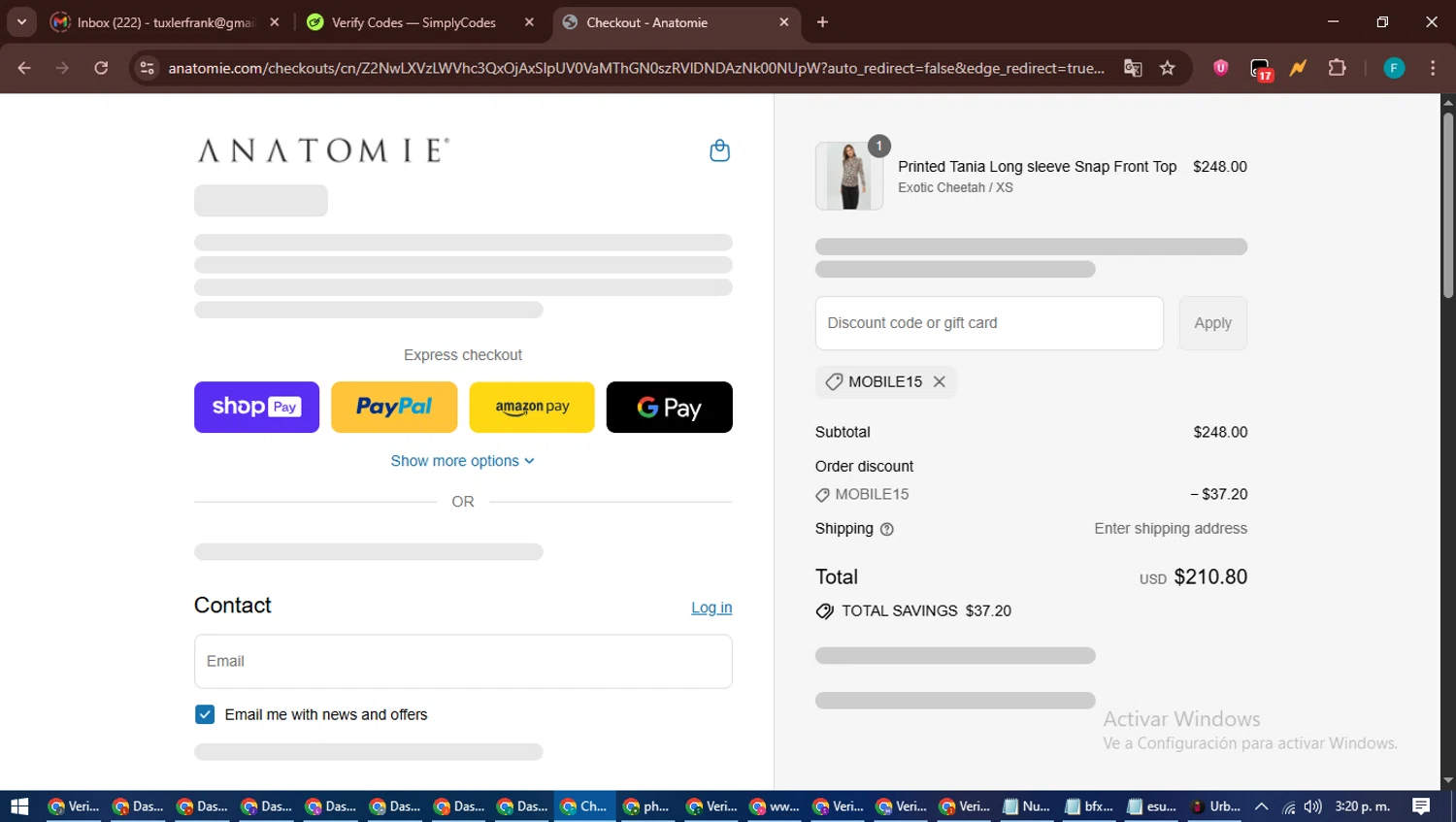Open the ph... Chrome taskbar item

[x=645, y=806]
